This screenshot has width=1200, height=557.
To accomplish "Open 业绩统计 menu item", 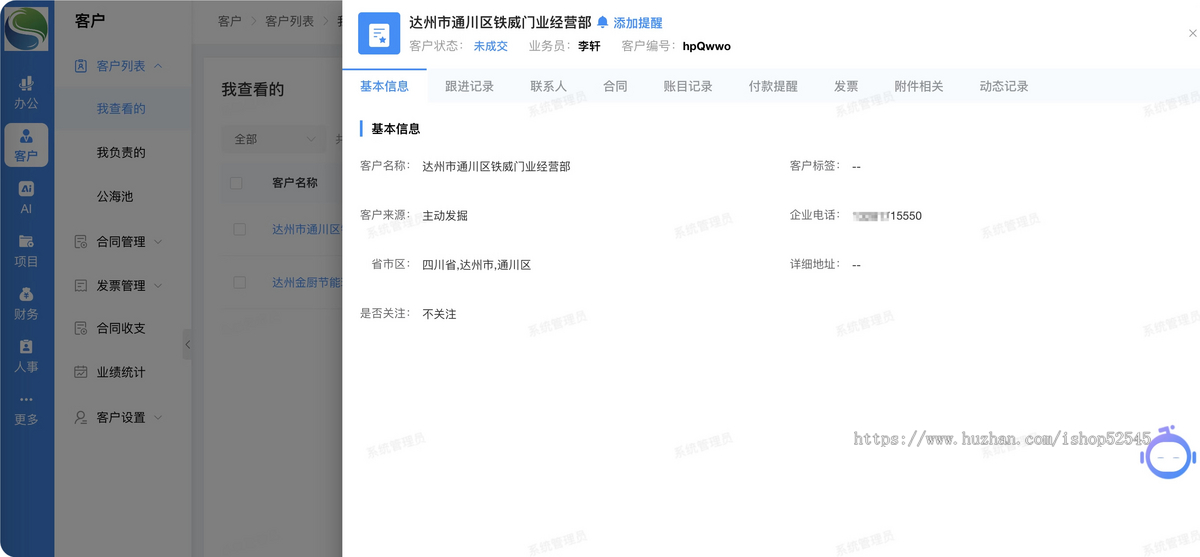I will pyautogui.click(x=121, y=372).
